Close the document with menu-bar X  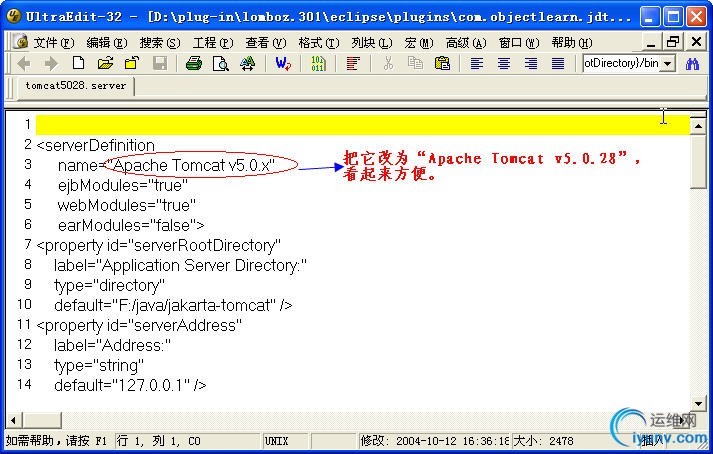(x=696, y=42)
